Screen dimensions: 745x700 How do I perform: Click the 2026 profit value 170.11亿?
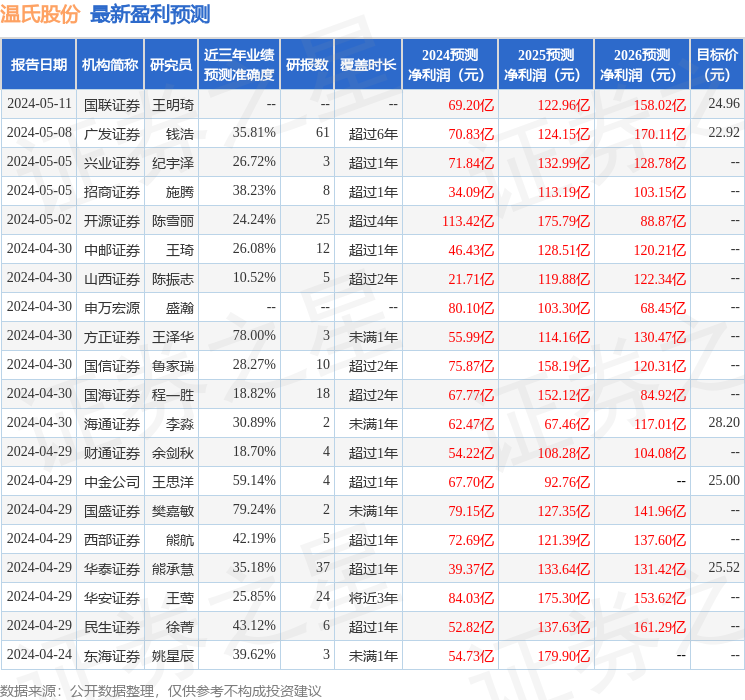[x=660, y=134]
